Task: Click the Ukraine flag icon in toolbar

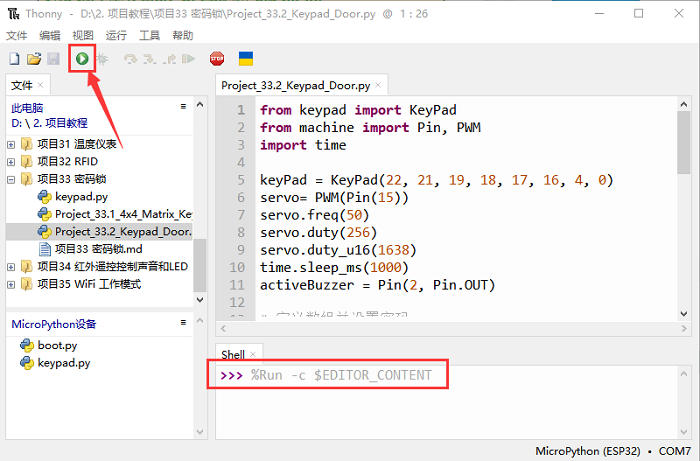Action: (x=245, y=59)
